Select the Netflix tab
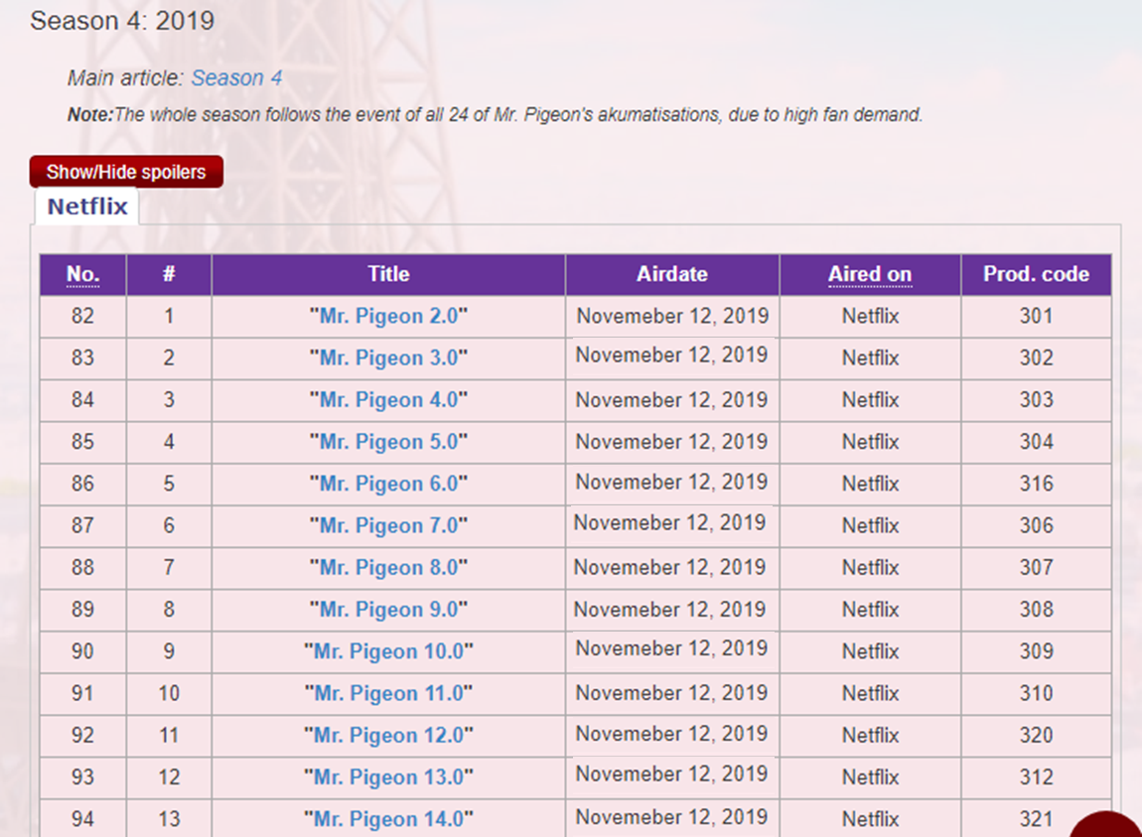 (x=87, y=207)
